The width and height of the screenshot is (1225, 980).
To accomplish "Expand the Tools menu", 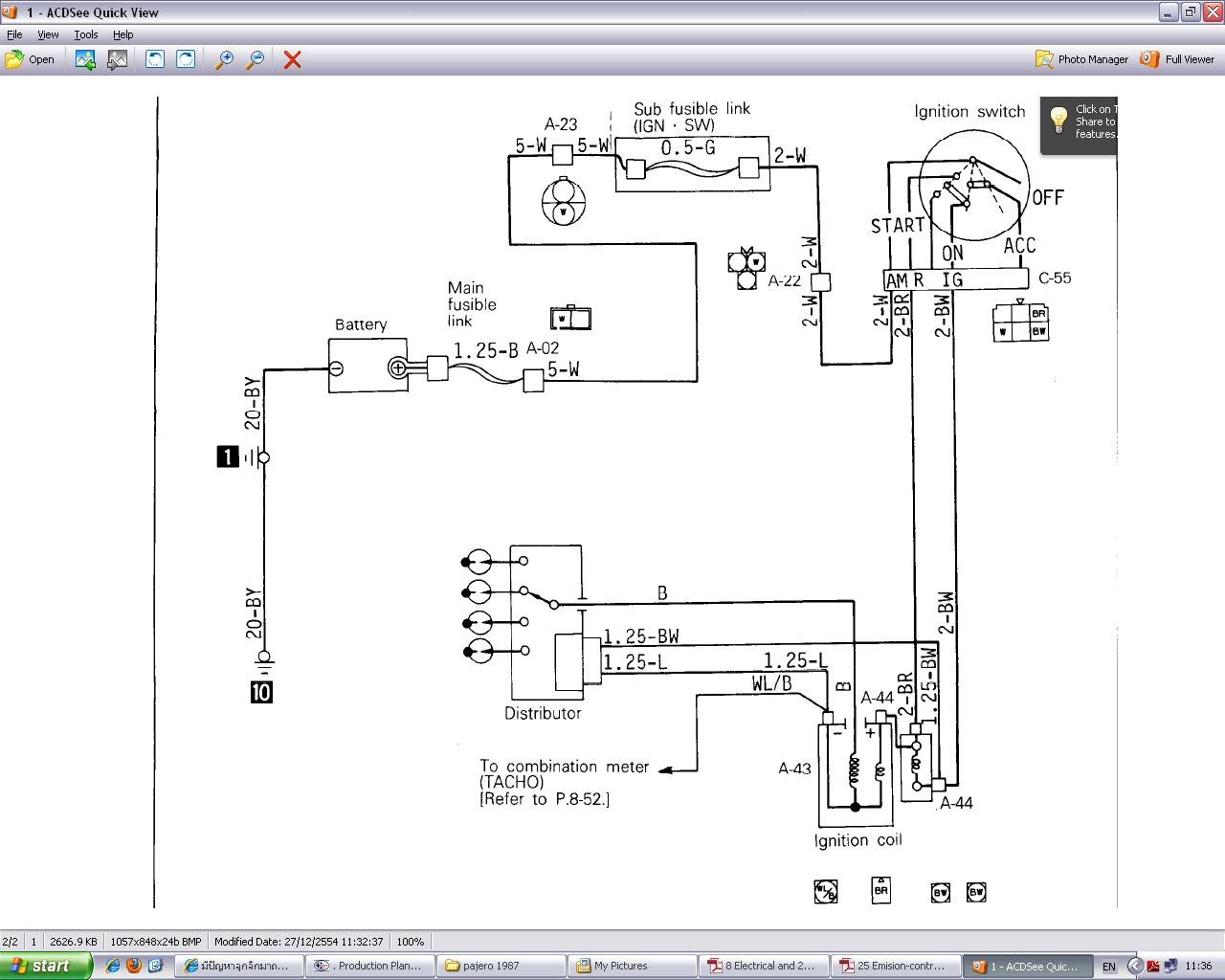I will (86, 34).
